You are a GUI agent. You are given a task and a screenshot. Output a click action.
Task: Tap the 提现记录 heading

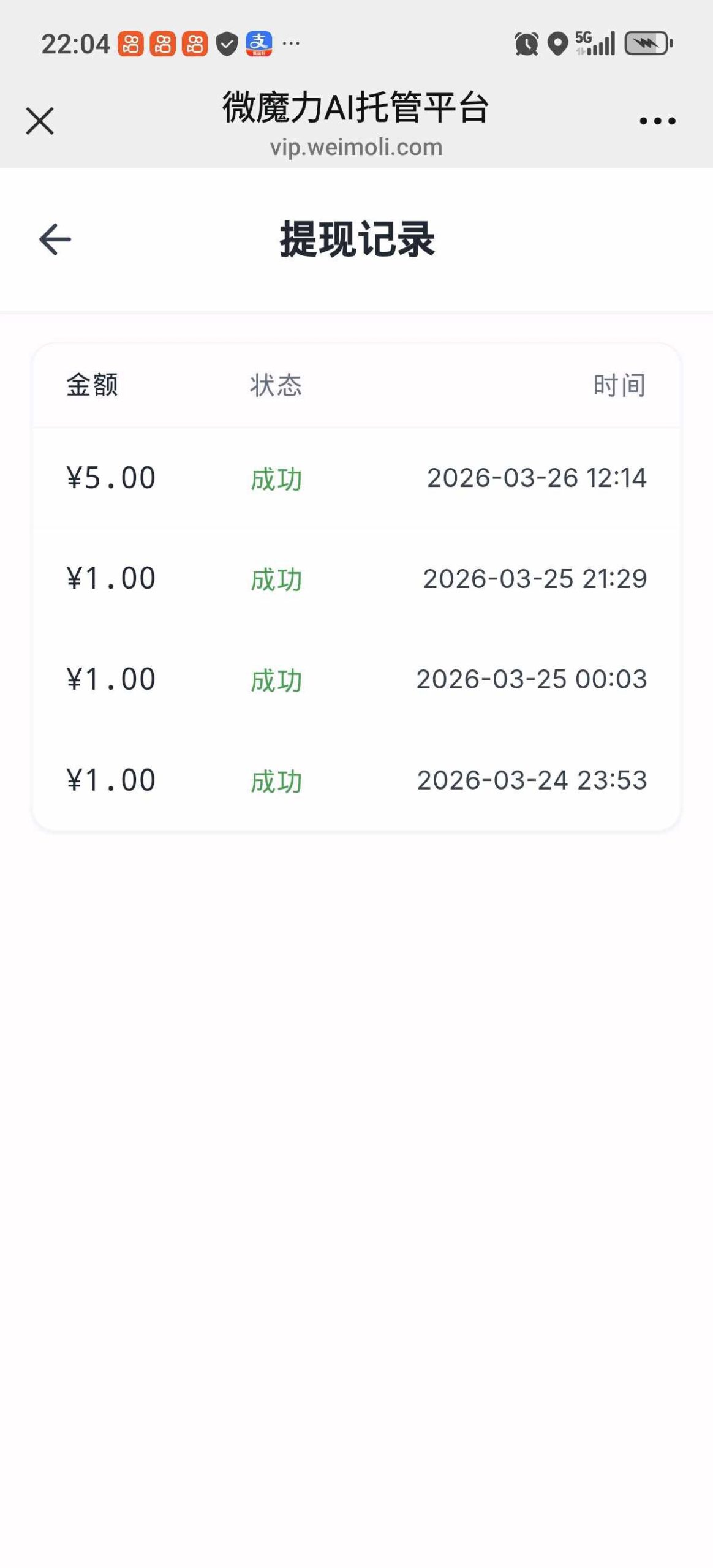coord(357,239)
